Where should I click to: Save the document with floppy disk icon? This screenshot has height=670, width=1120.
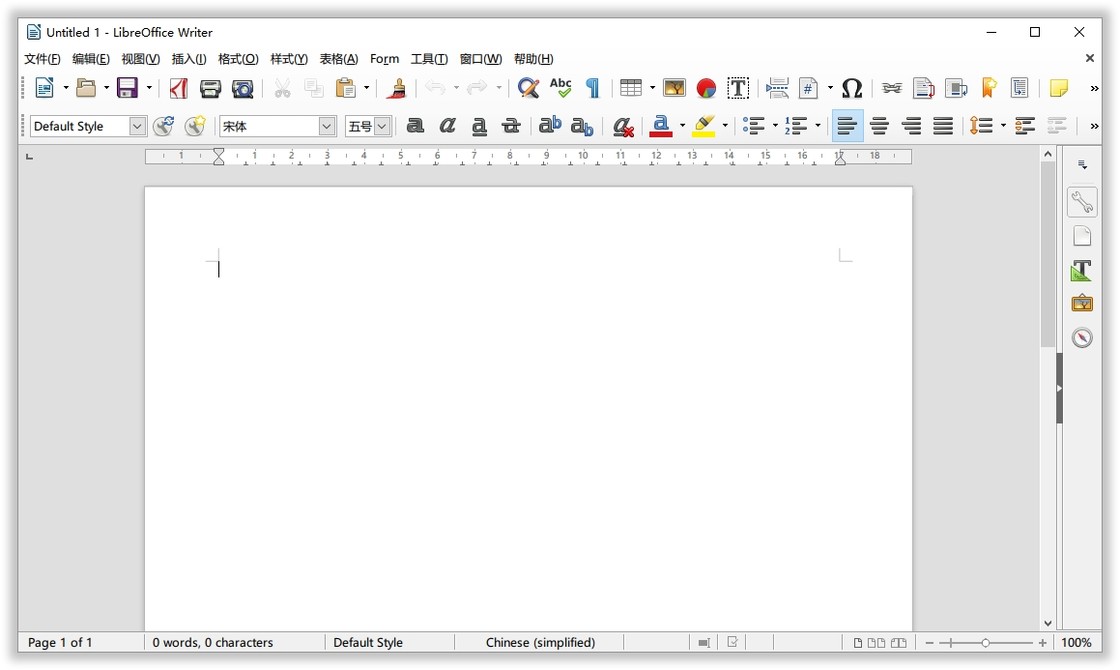(x=127, y=88)
